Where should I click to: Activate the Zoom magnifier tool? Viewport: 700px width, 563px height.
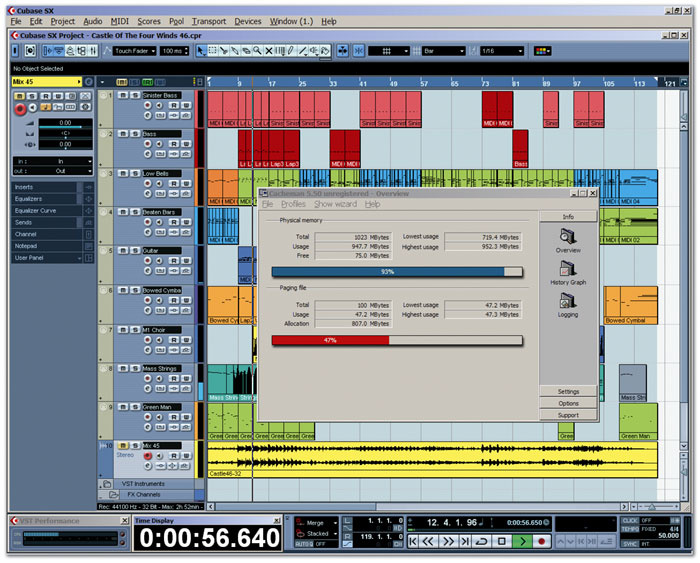(257, 51)
